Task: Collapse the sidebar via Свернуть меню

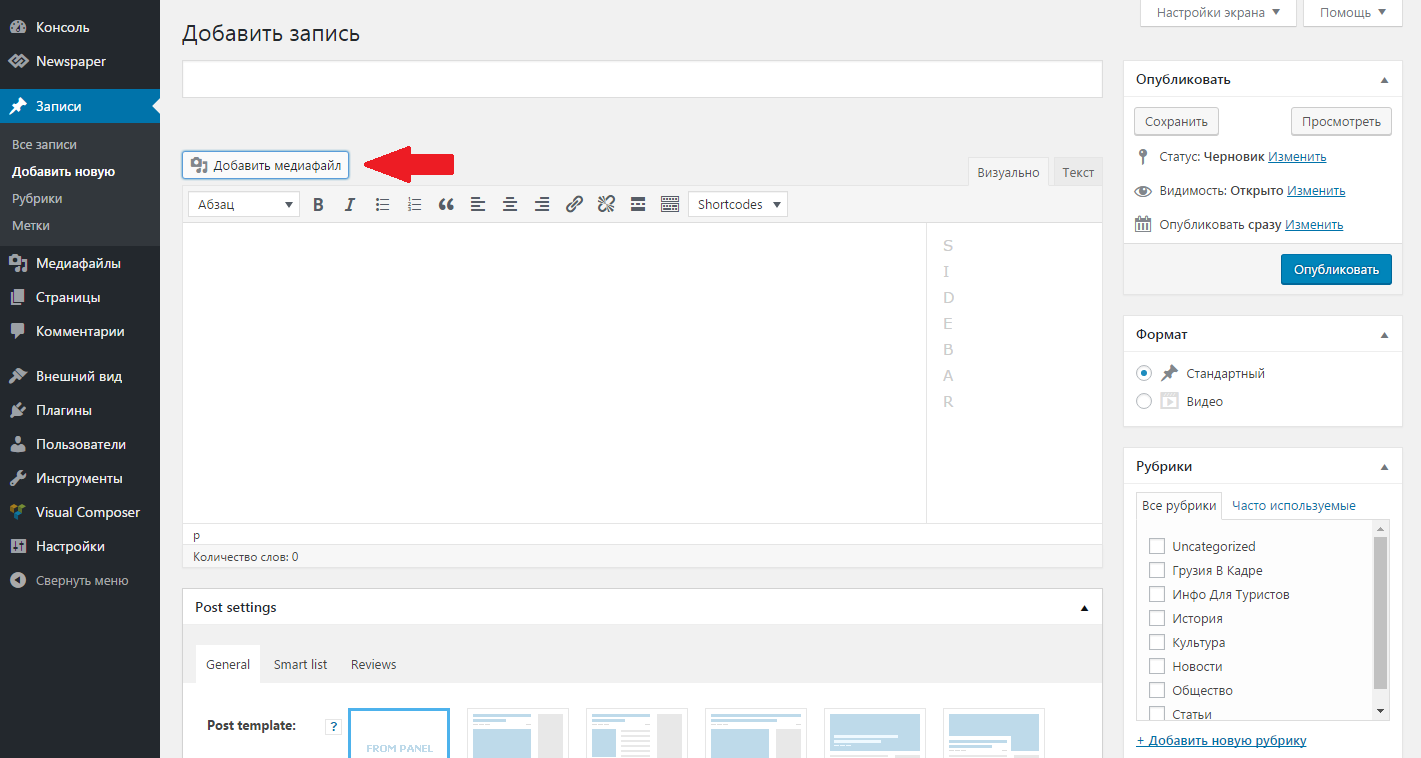Action: coord(80,580)
